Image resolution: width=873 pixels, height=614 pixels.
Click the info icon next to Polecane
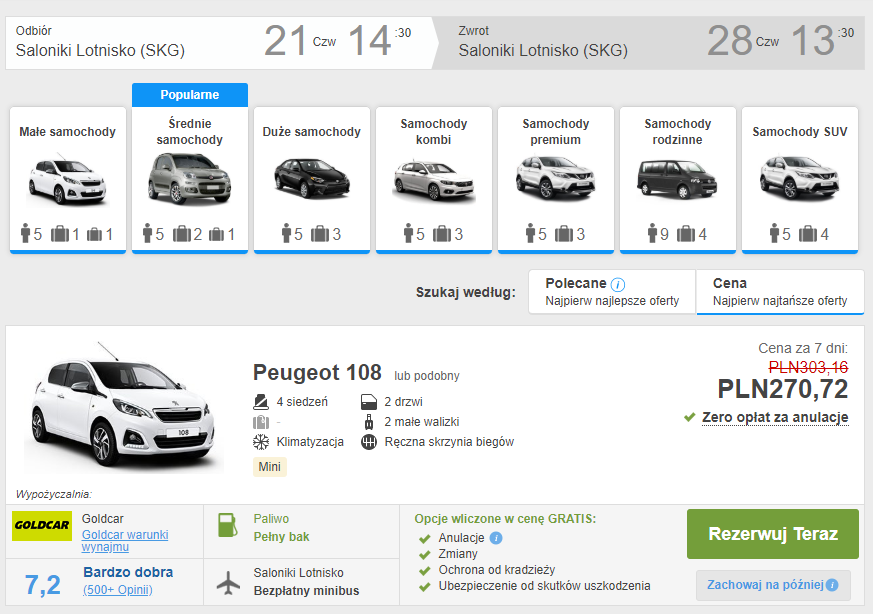tap(617, 284)
